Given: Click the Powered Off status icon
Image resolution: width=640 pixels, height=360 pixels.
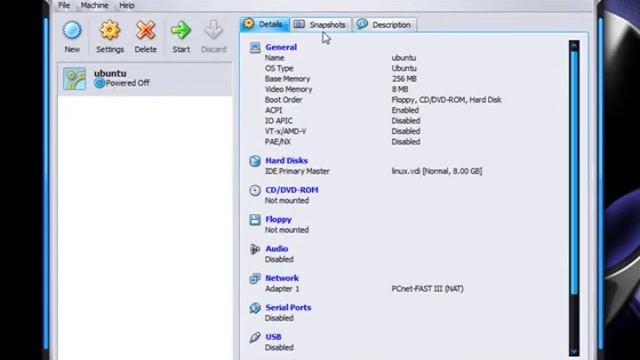Looking at the screenshot, I should click(99, 83).
